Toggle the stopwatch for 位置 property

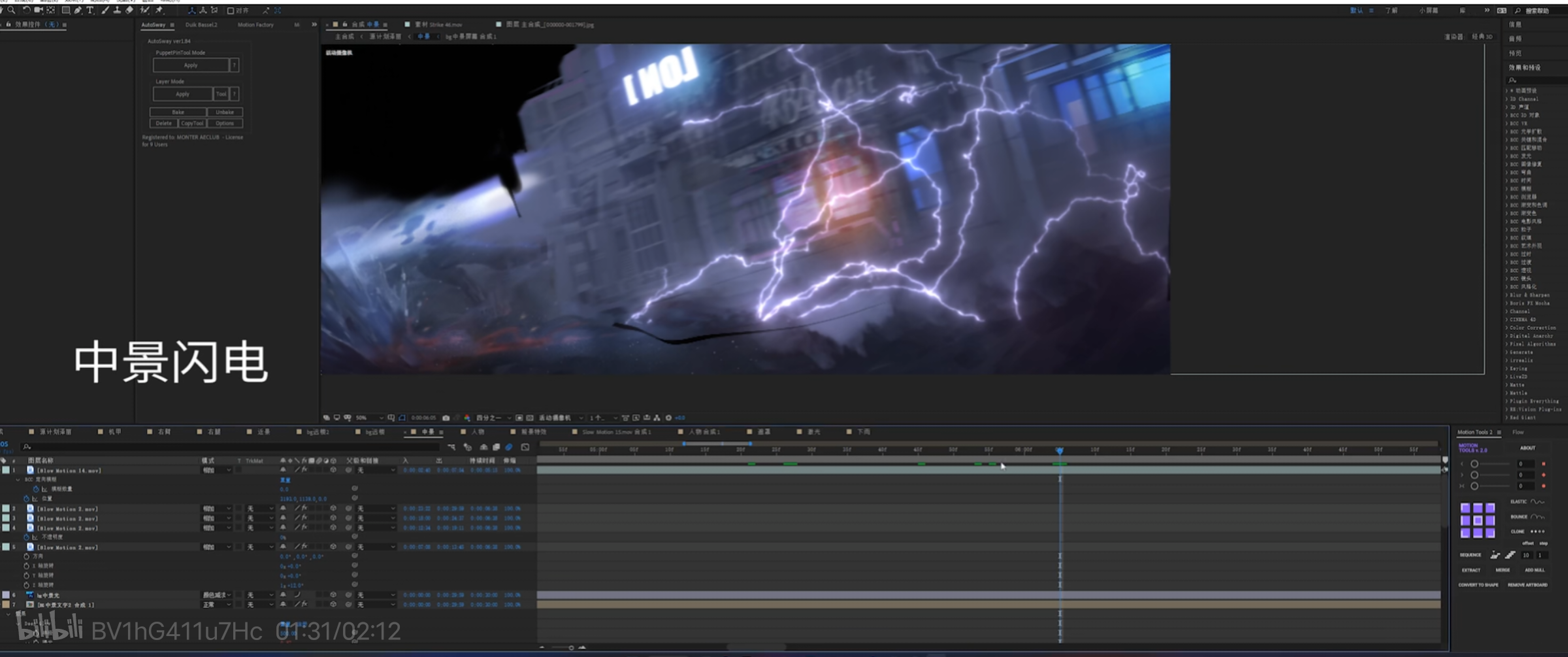pyautogui.click(x=27, y=499)
